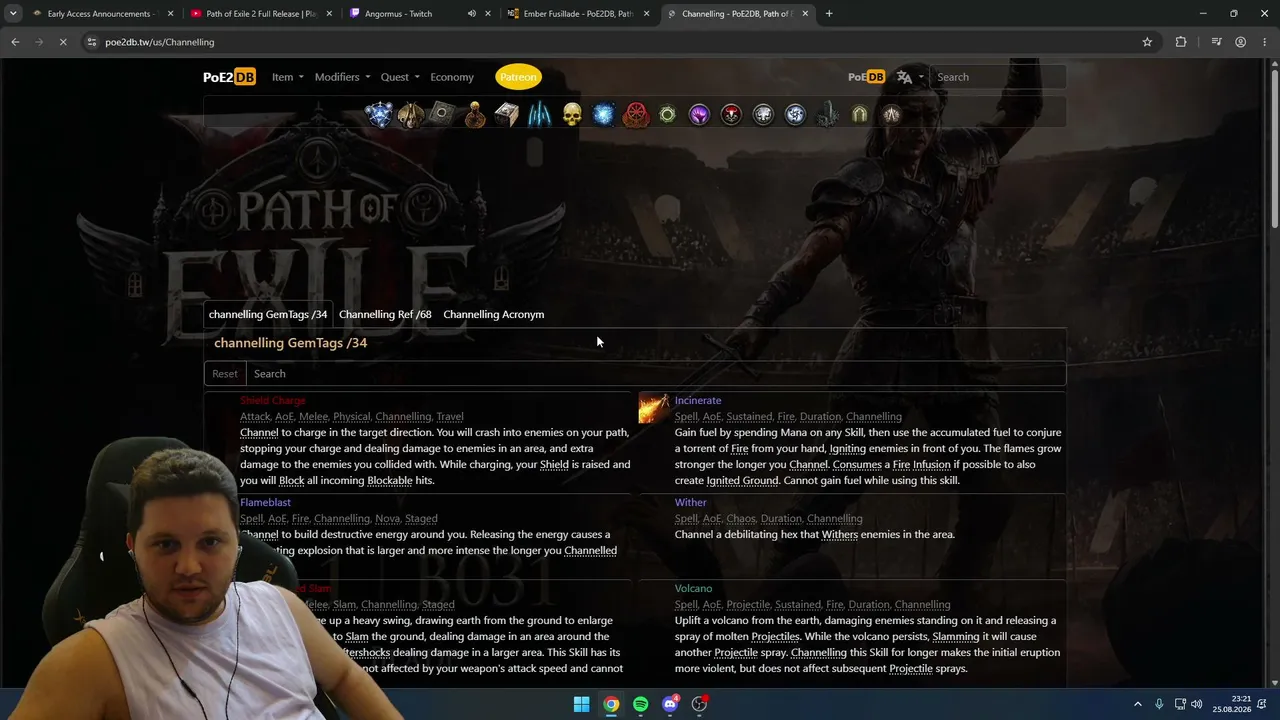Open the Wither skill link

pos(690,502)
